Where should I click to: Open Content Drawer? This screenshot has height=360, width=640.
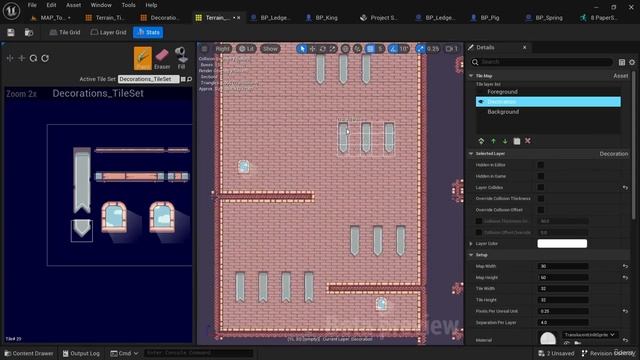tap(29, 353)
